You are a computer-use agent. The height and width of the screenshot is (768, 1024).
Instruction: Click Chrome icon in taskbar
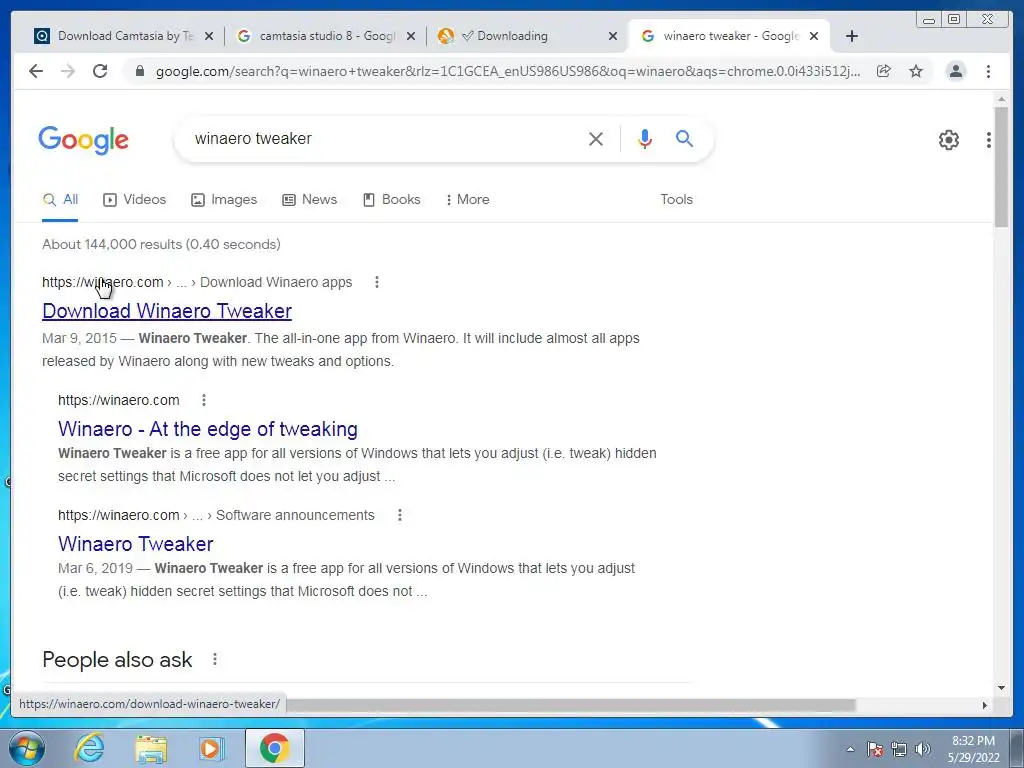coord(275,748)
